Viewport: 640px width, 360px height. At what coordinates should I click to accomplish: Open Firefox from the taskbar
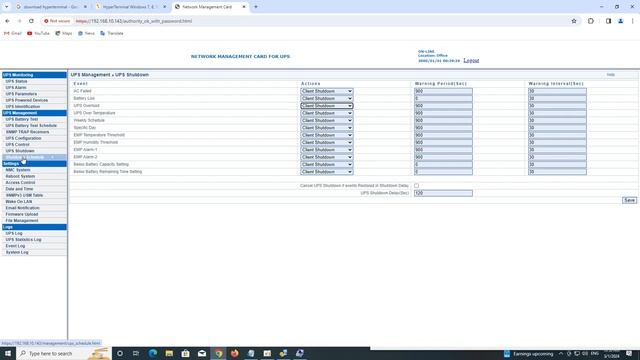tap(235, 353)
